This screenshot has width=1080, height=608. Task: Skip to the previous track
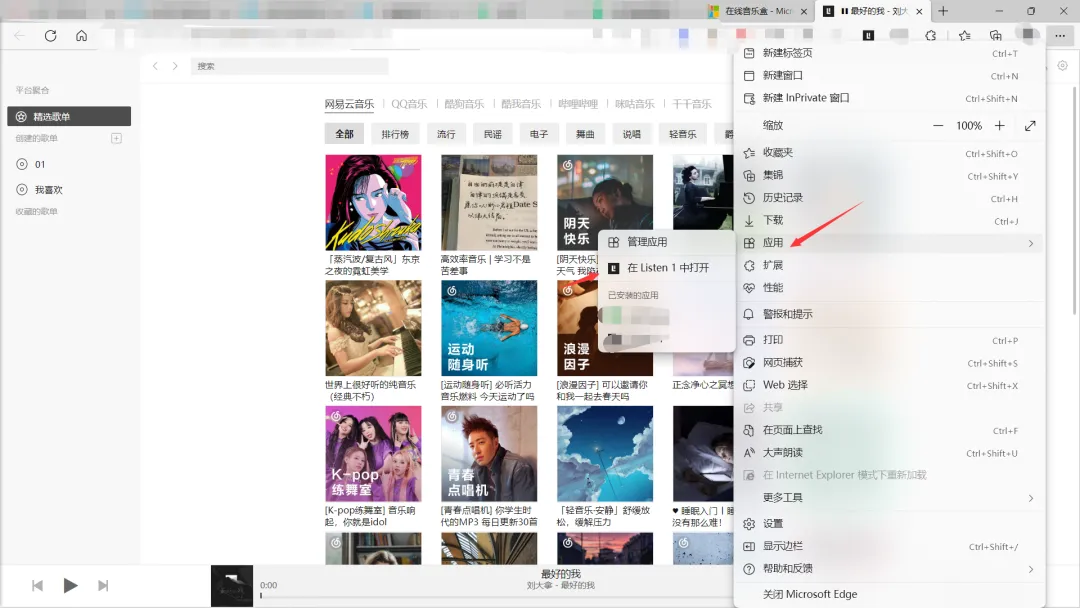pyautogui.click(x=38, y=585)
